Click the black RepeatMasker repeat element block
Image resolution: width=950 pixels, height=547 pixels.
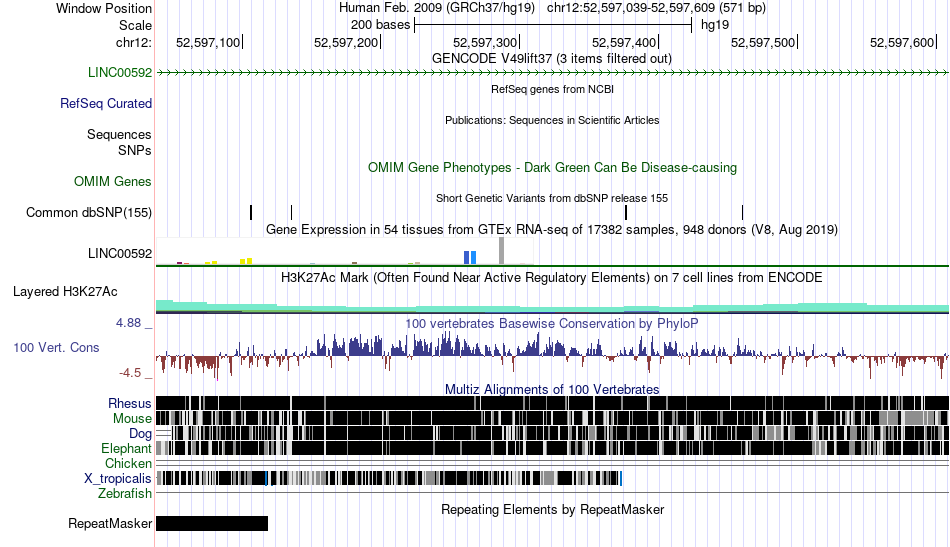tap(212, 523)
